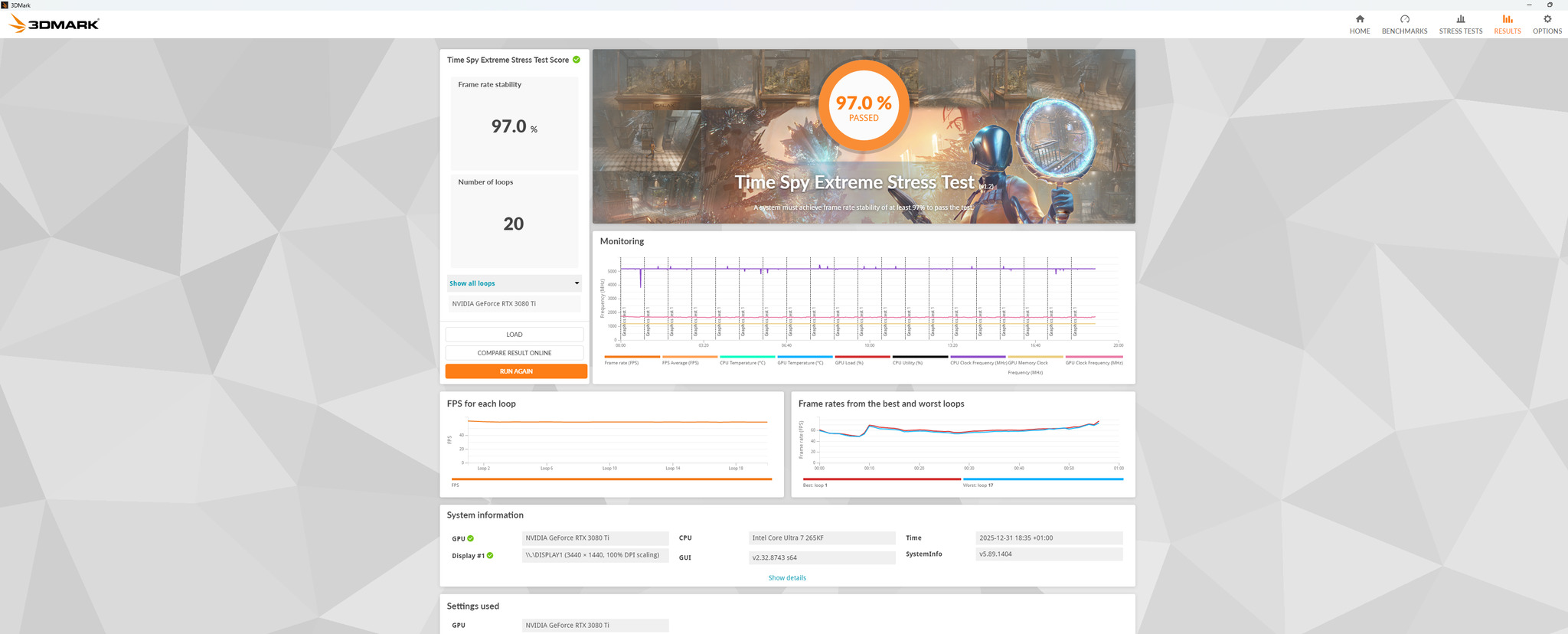Toggle FPS Average (FPS) legend series
The width and height of the screenshot is (1568, 634).
(x=689, y=360)
